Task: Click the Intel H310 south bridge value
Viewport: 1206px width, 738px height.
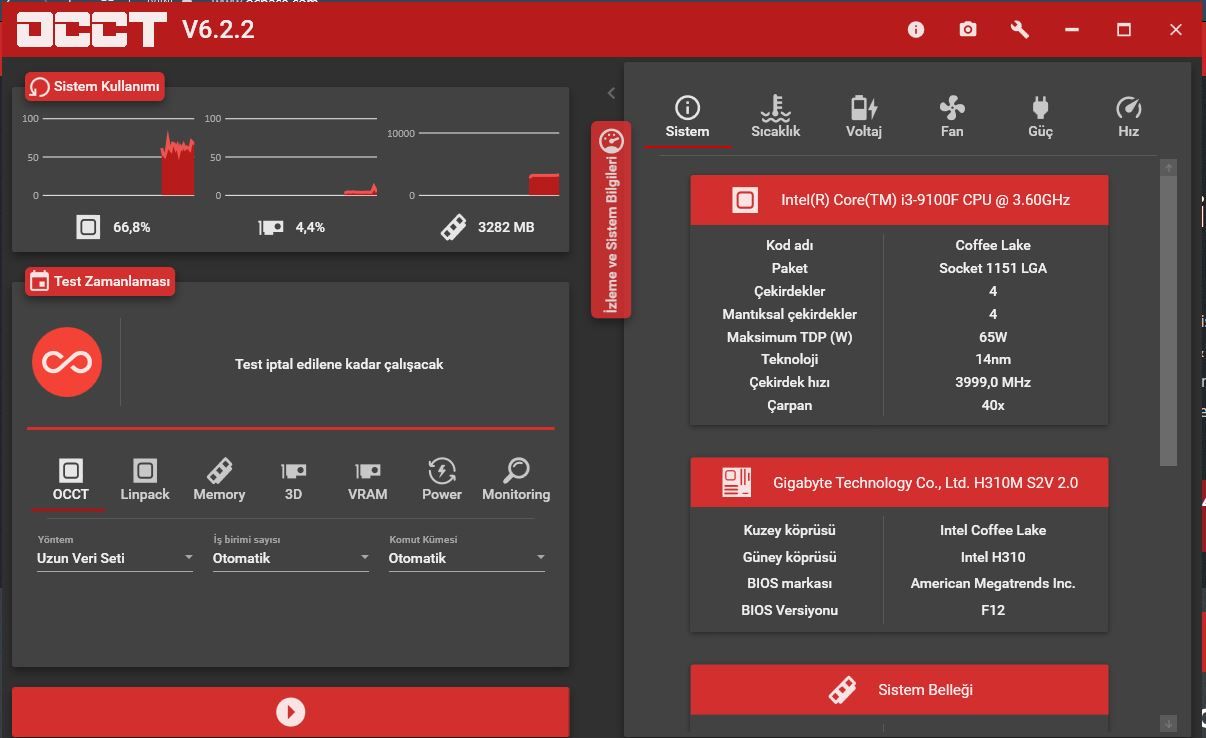Action: click(993, 557)
